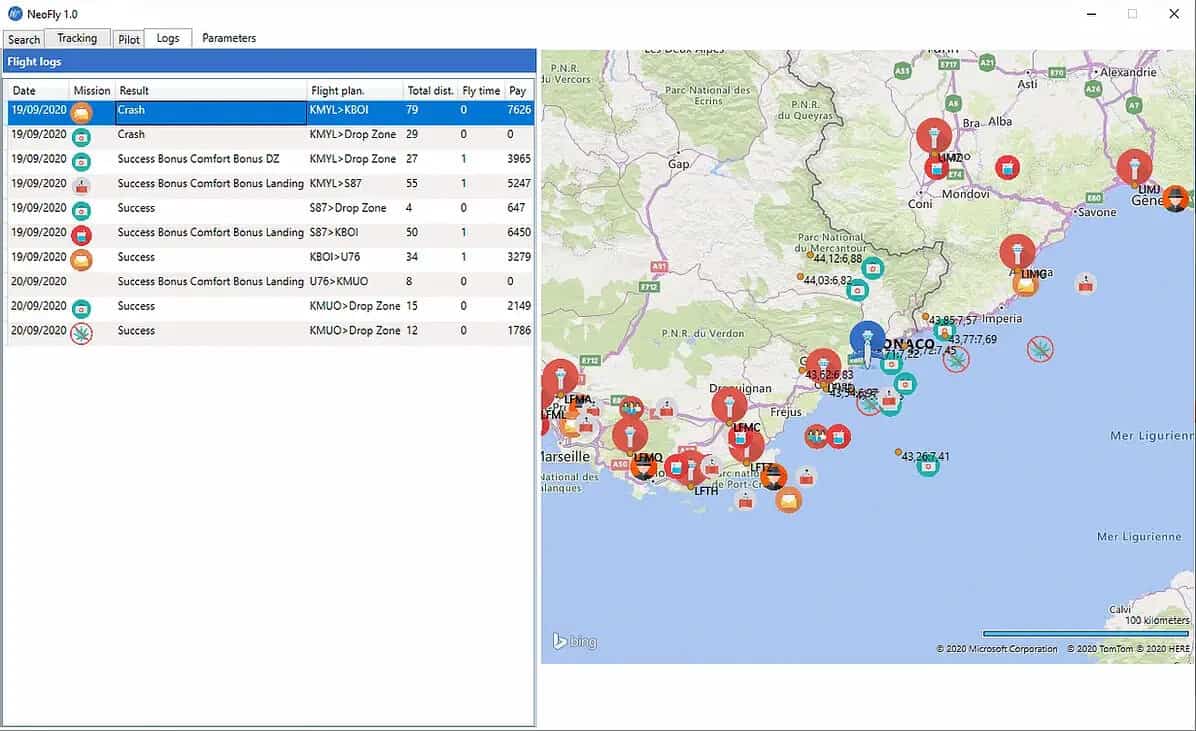Sort the logs by the Date column header
The image size is (1196, 731).
[x=24, y=91]
